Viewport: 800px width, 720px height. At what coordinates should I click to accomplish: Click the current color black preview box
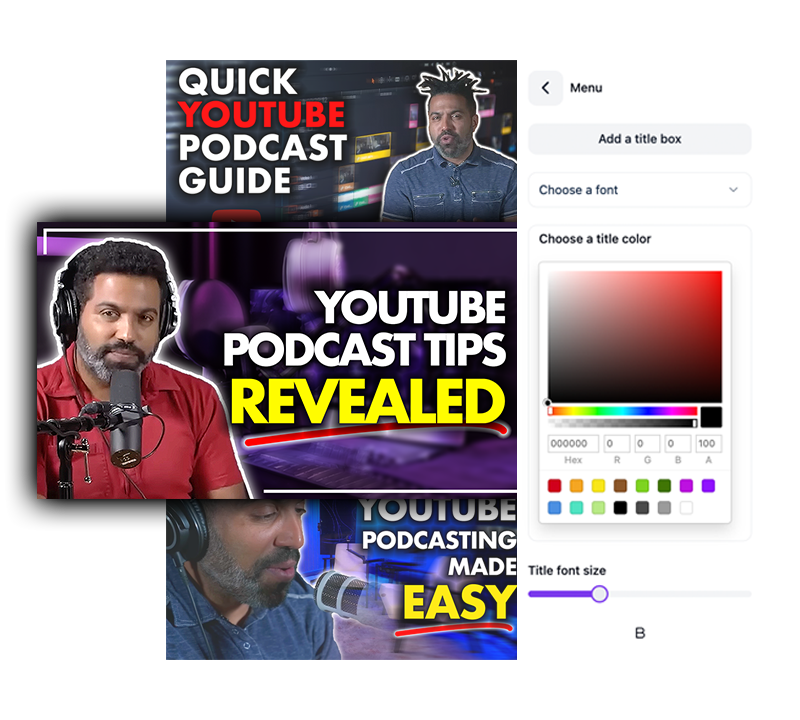coord(711,417)
